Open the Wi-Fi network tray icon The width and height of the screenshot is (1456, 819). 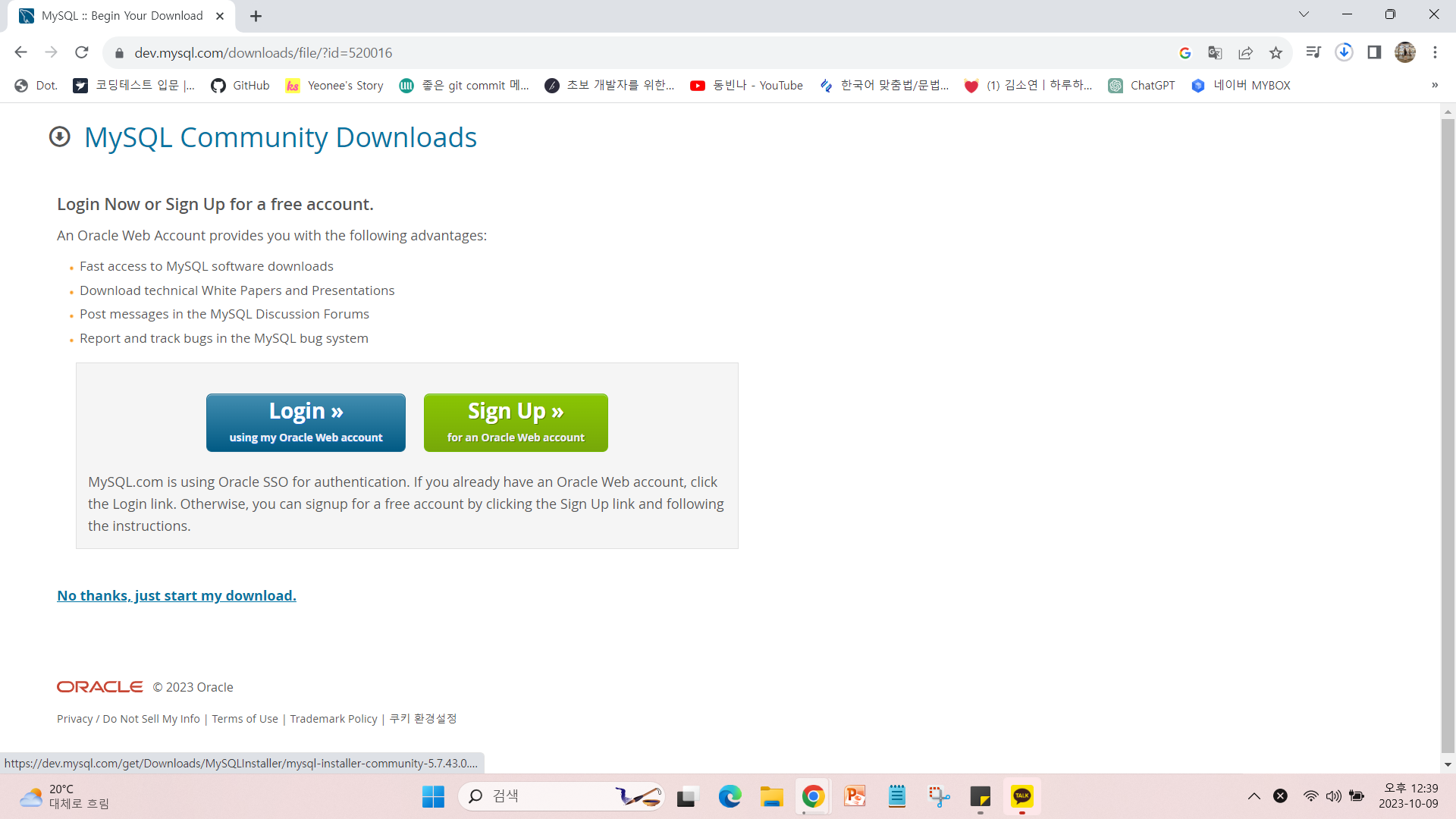[x=1310, y=796]
